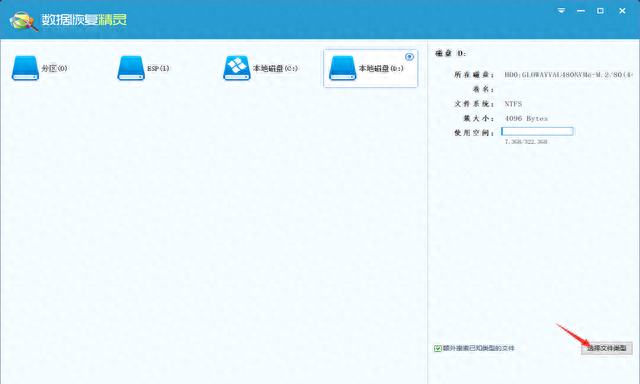Select the 分区(0) partition drive icon
Viewport: 640px width, 384px height.
pos(25,68)
